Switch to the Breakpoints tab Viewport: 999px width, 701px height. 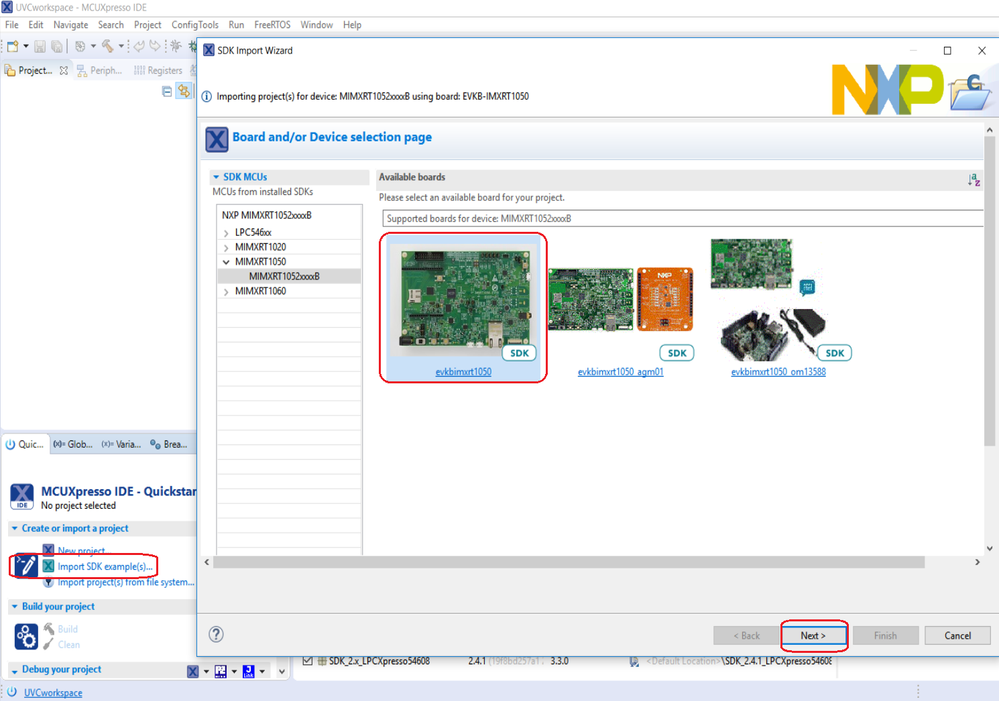pyautogui.click(x=169, y=444)
